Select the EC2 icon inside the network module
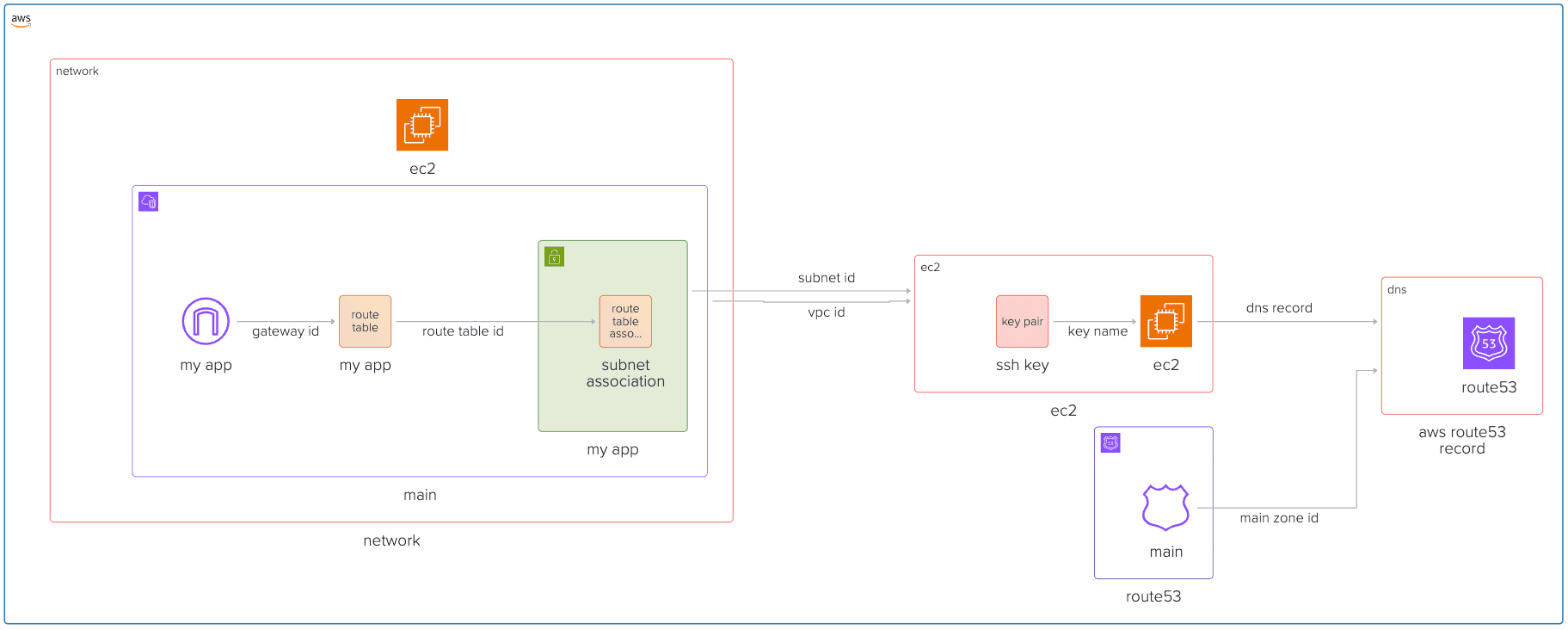This screenshot has height=630, width=1568. coord(422,125)
